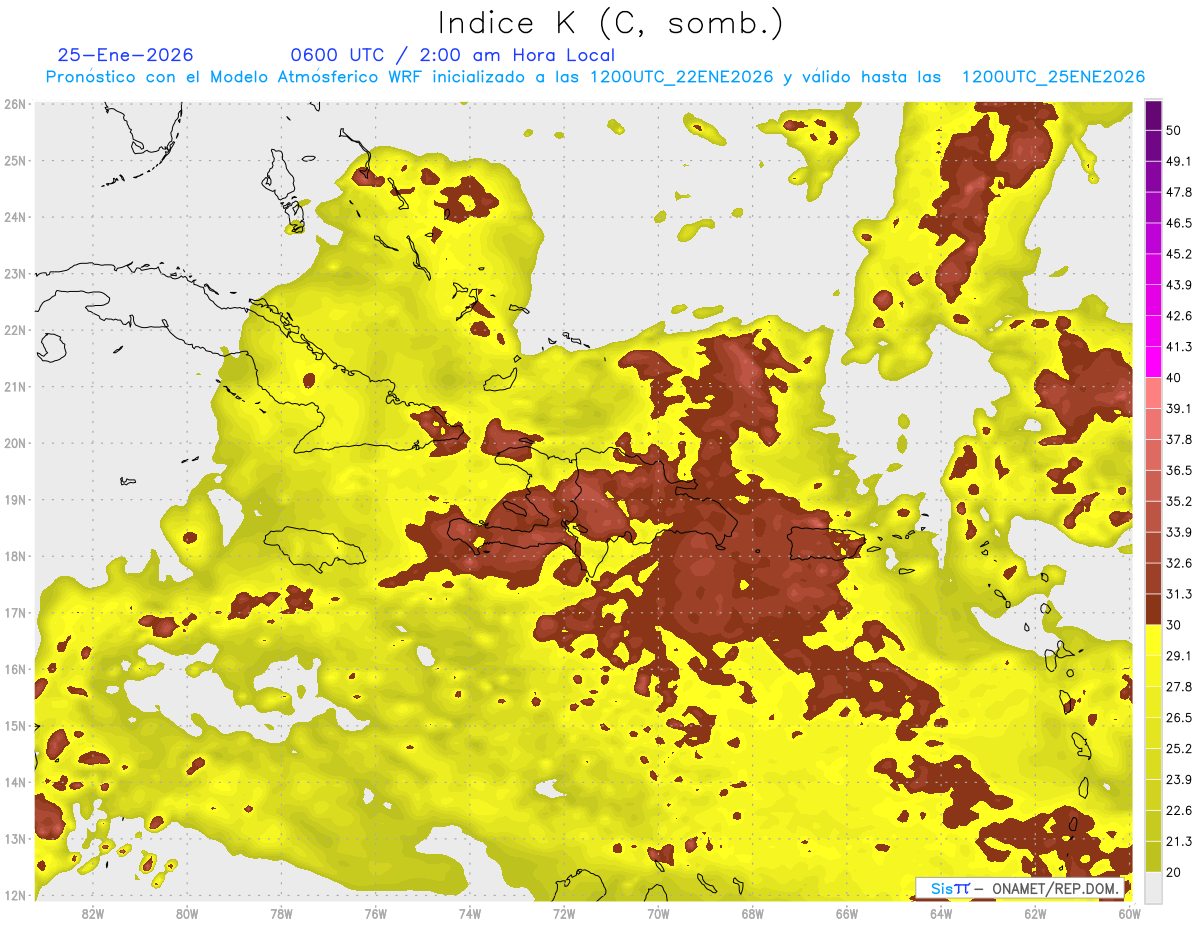Viewport: 1200px width, 927px height.
Task: Click the '76W' longitude label
Action: (x=376, y=913)
